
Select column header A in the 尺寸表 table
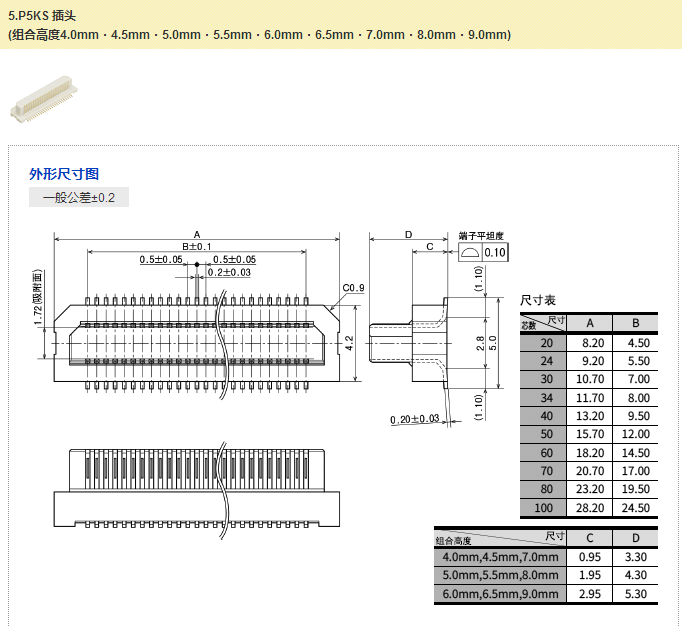click(x=590, y=322)
